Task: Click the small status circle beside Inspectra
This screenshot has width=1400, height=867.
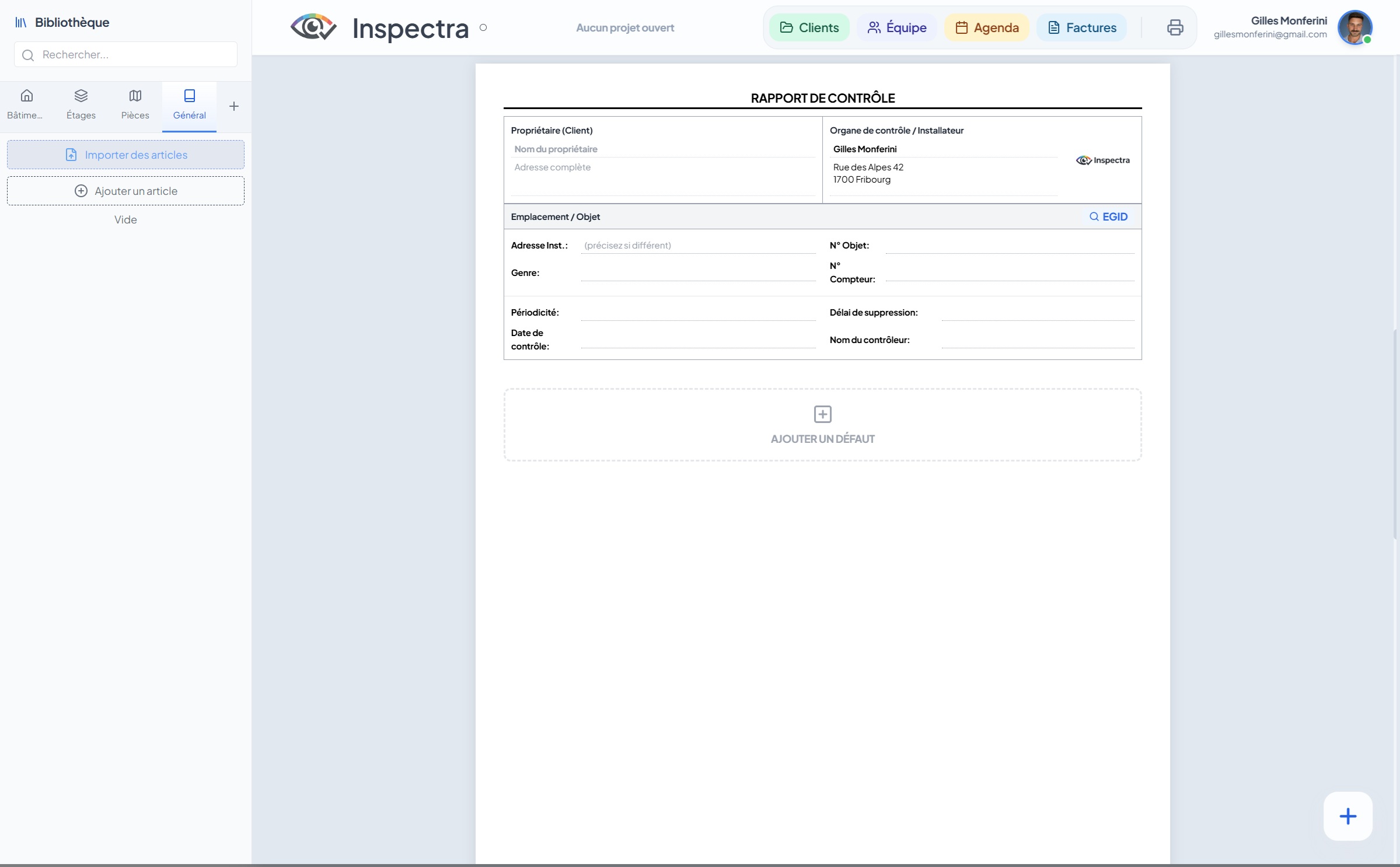Action: pyautogui.click(x=483, y=27)
